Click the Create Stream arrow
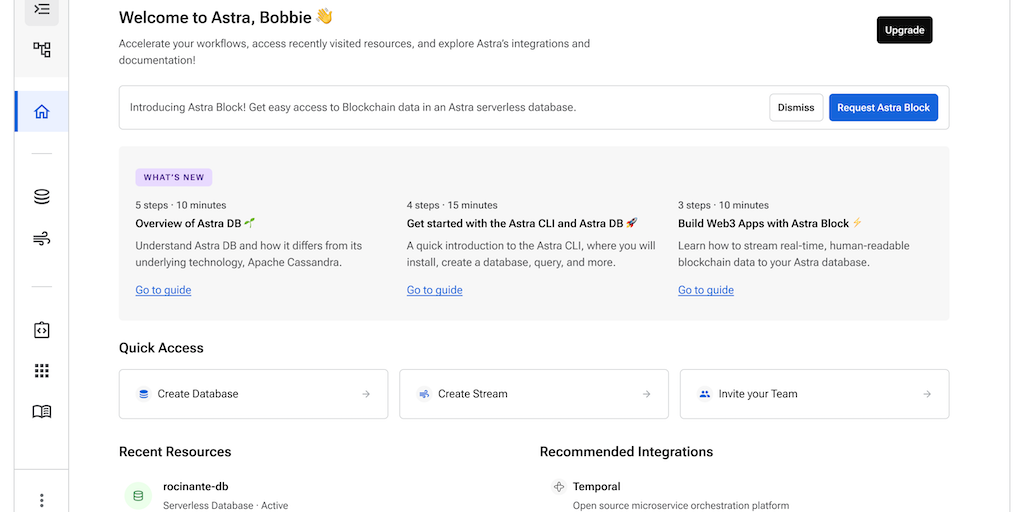Viewport: 1024px width, 512px height. pos(647,394)
